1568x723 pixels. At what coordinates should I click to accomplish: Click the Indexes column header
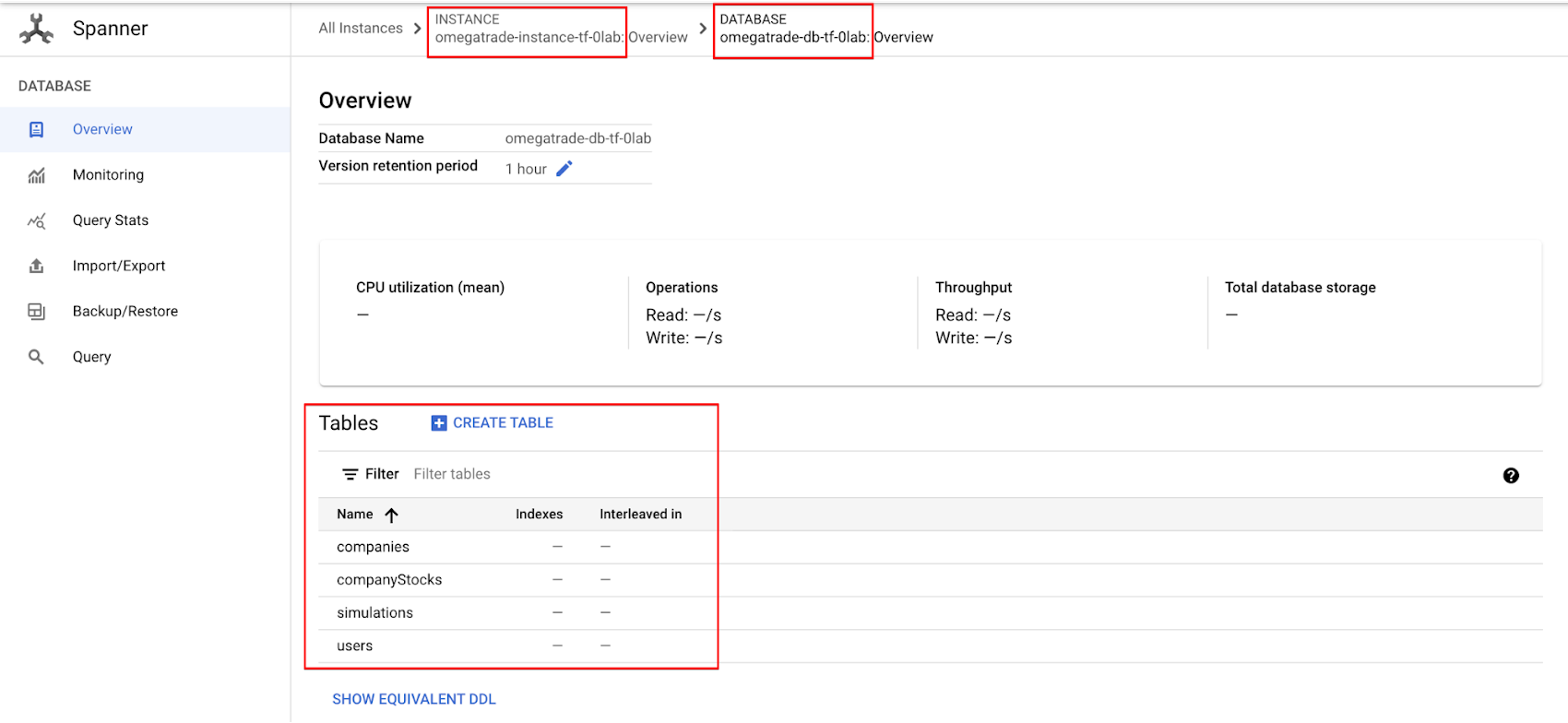[539, 515]
